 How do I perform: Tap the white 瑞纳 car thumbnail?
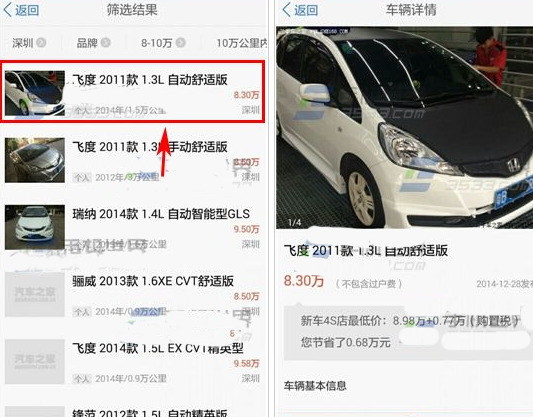(35, 227)
